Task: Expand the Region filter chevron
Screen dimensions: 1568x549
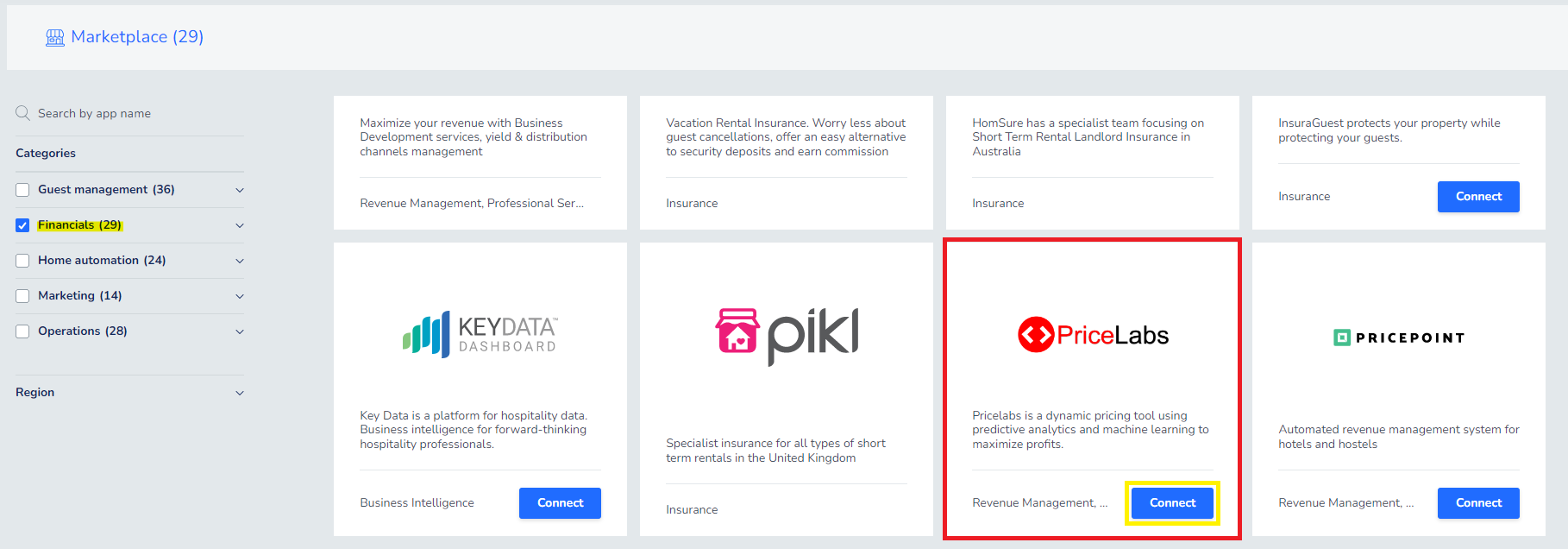Action: [x=240, y=393]
